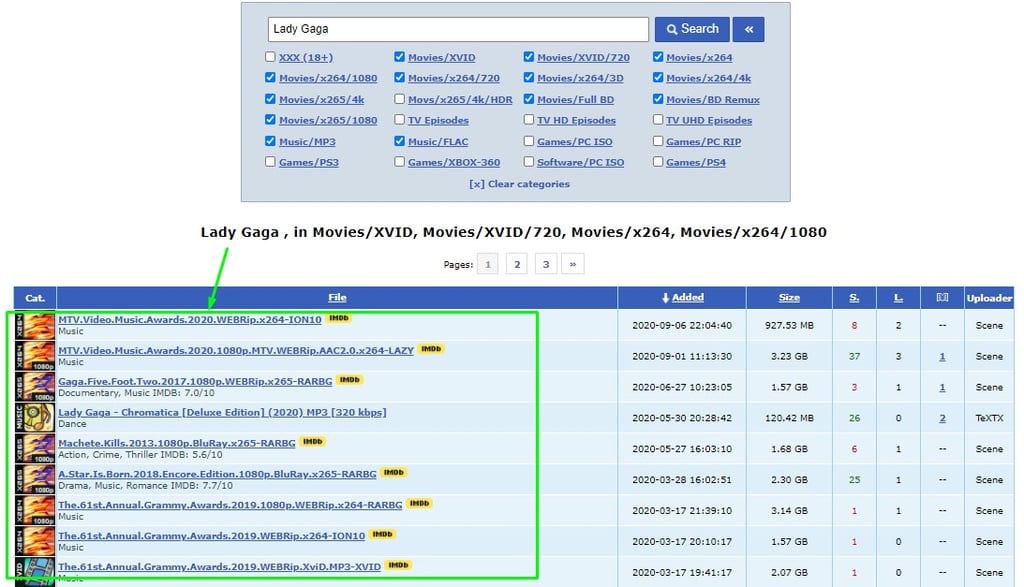This screenshot has width=1024, height=587.
Task: Click Clear categories link
Action: pos(519,184)
